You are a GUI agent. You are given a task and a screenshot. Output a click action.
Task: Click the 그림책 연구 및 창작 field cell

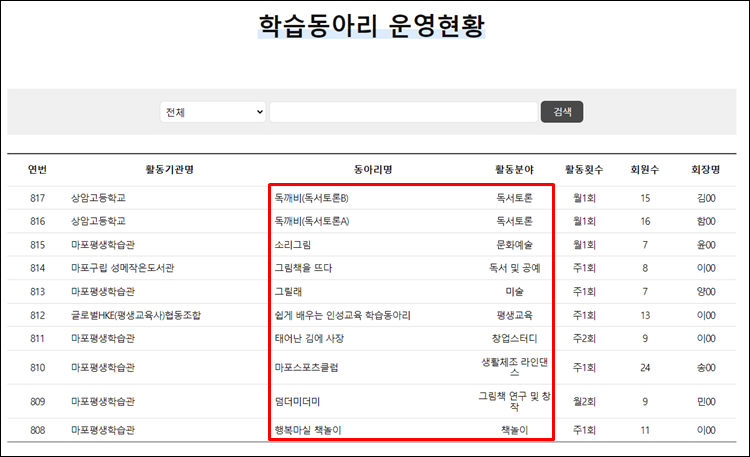514,401
